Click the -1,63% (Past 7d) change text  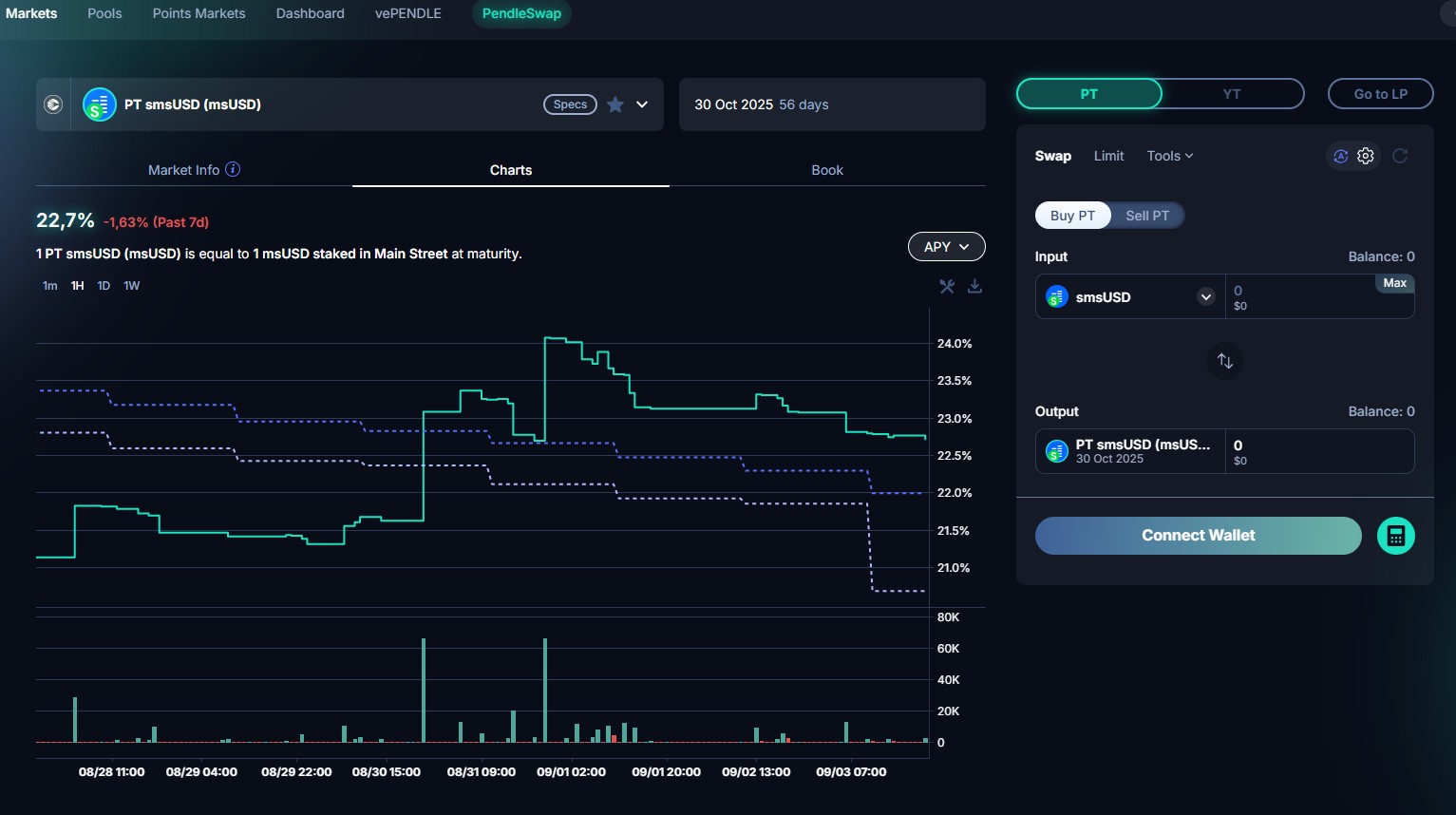(156, 222)
